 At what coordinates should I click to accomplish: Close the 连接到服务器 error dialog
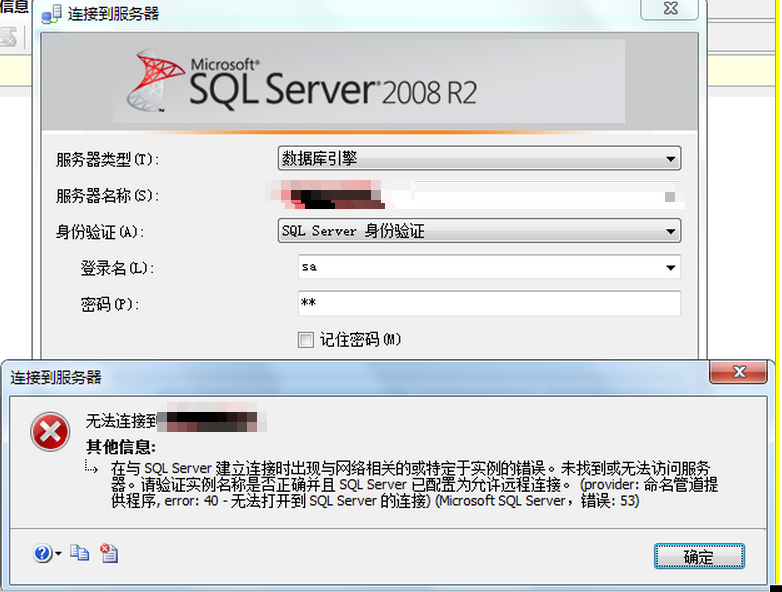click(739, 372)
